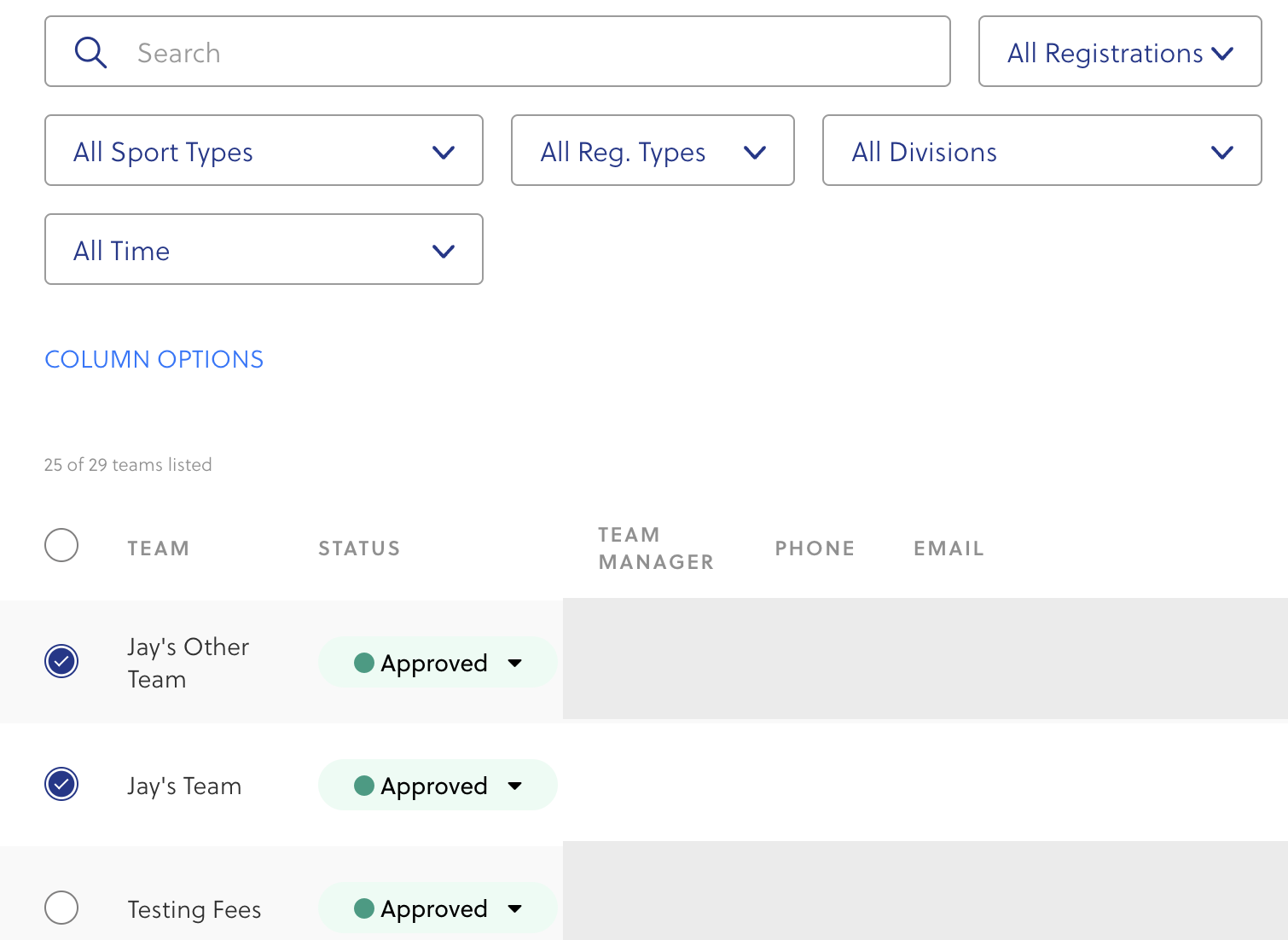
Task: Click the magnifying glass search icon
Action: [90, 52]
